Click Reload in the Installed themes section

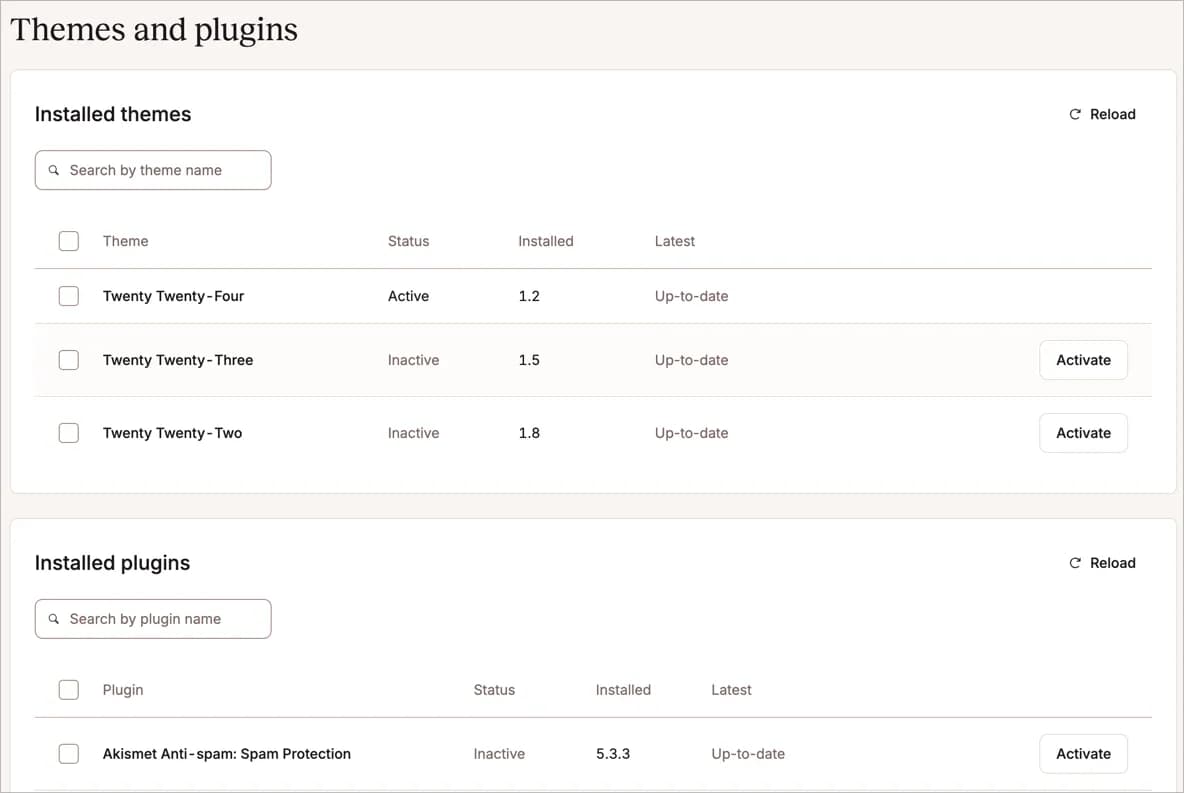pyautogui.click(x=1110, y=113)
